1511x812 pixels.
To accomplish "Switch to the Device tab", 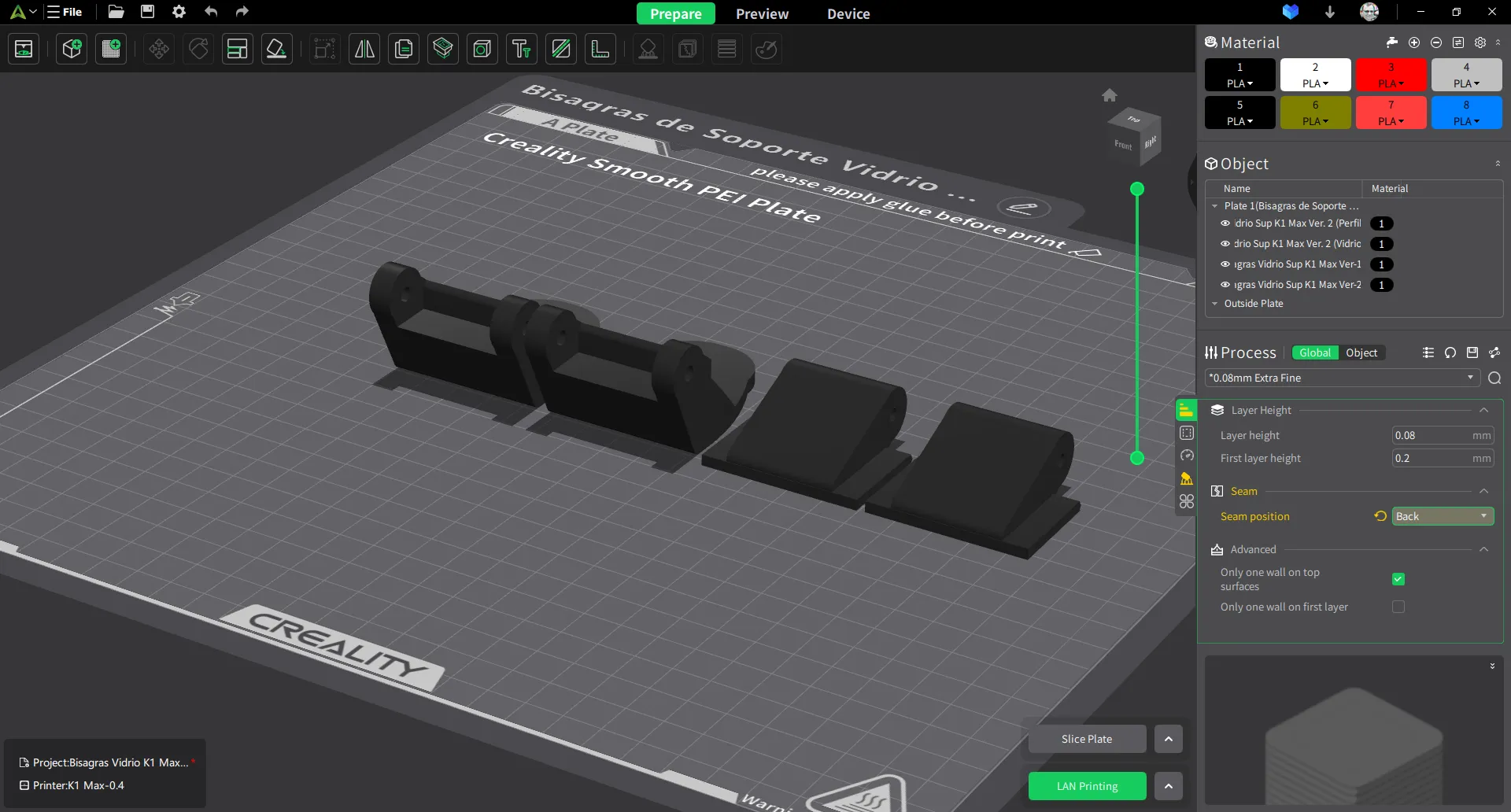I will pyautogui.click(x=848, y=13).
